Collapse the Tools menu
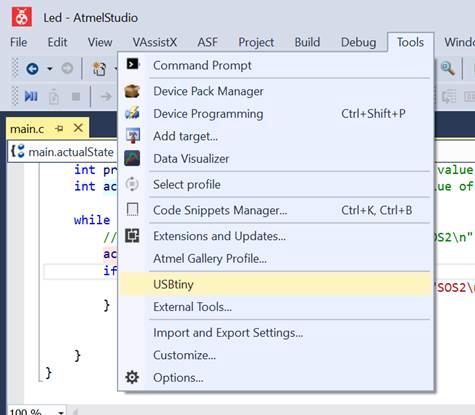The width and height of the screenshot is (475, 415). click(x=410, y=42)
